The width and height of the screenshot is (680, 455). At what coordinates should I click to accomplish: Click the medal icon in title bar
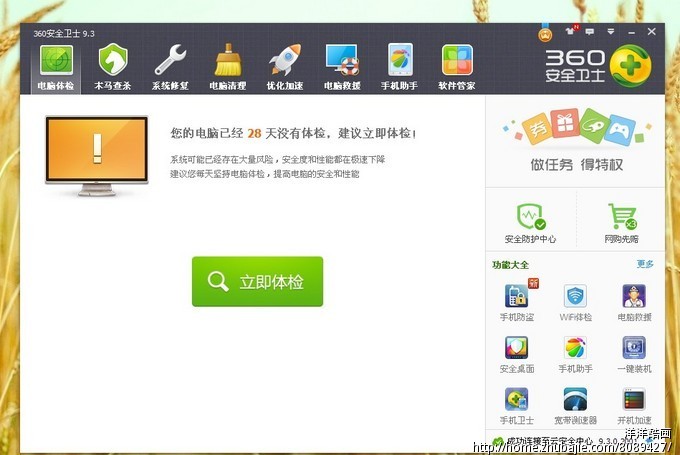(x=545, y=33)
